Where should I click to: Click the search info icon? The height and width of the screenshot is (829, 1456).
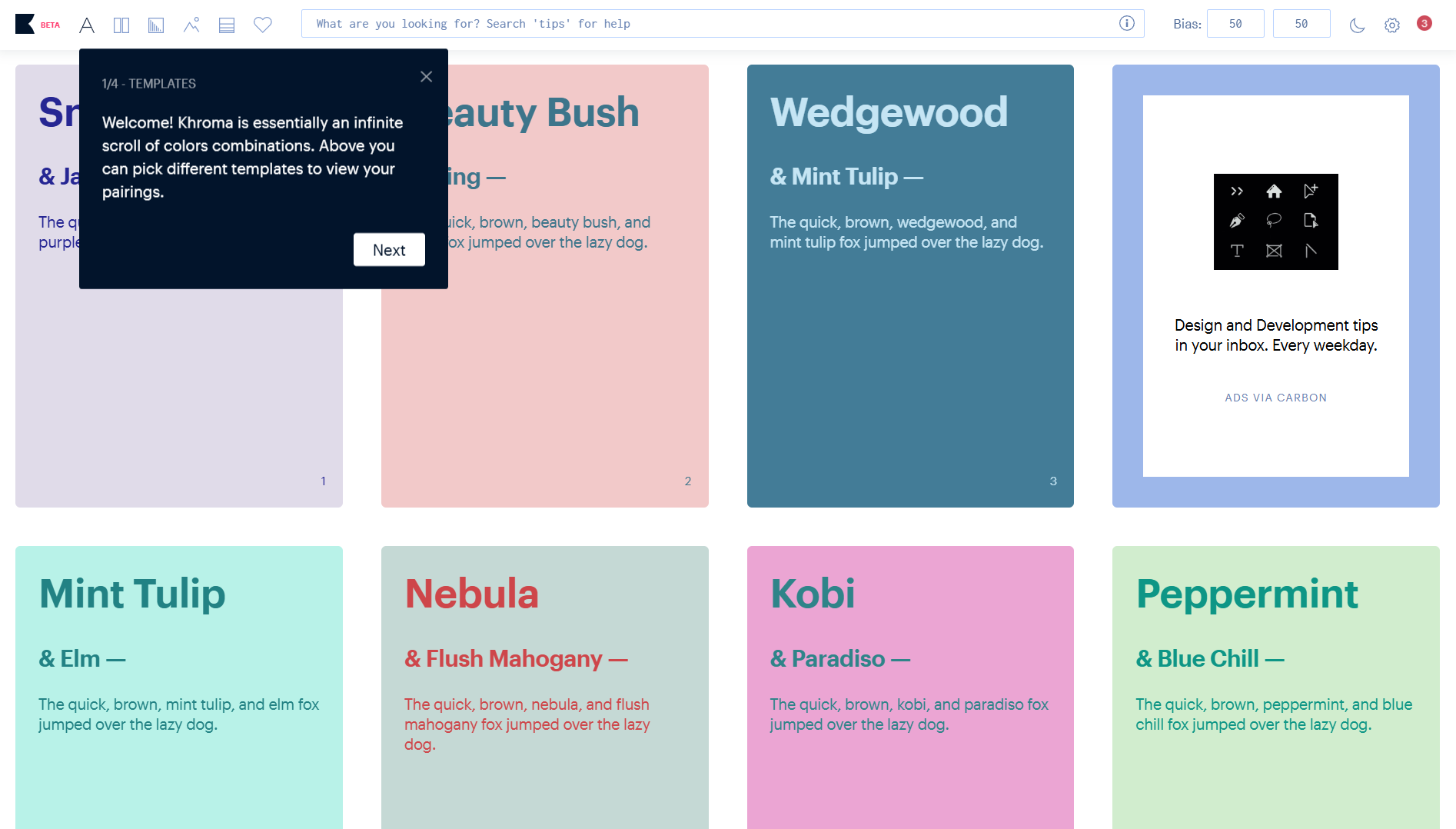(1127, 23)
